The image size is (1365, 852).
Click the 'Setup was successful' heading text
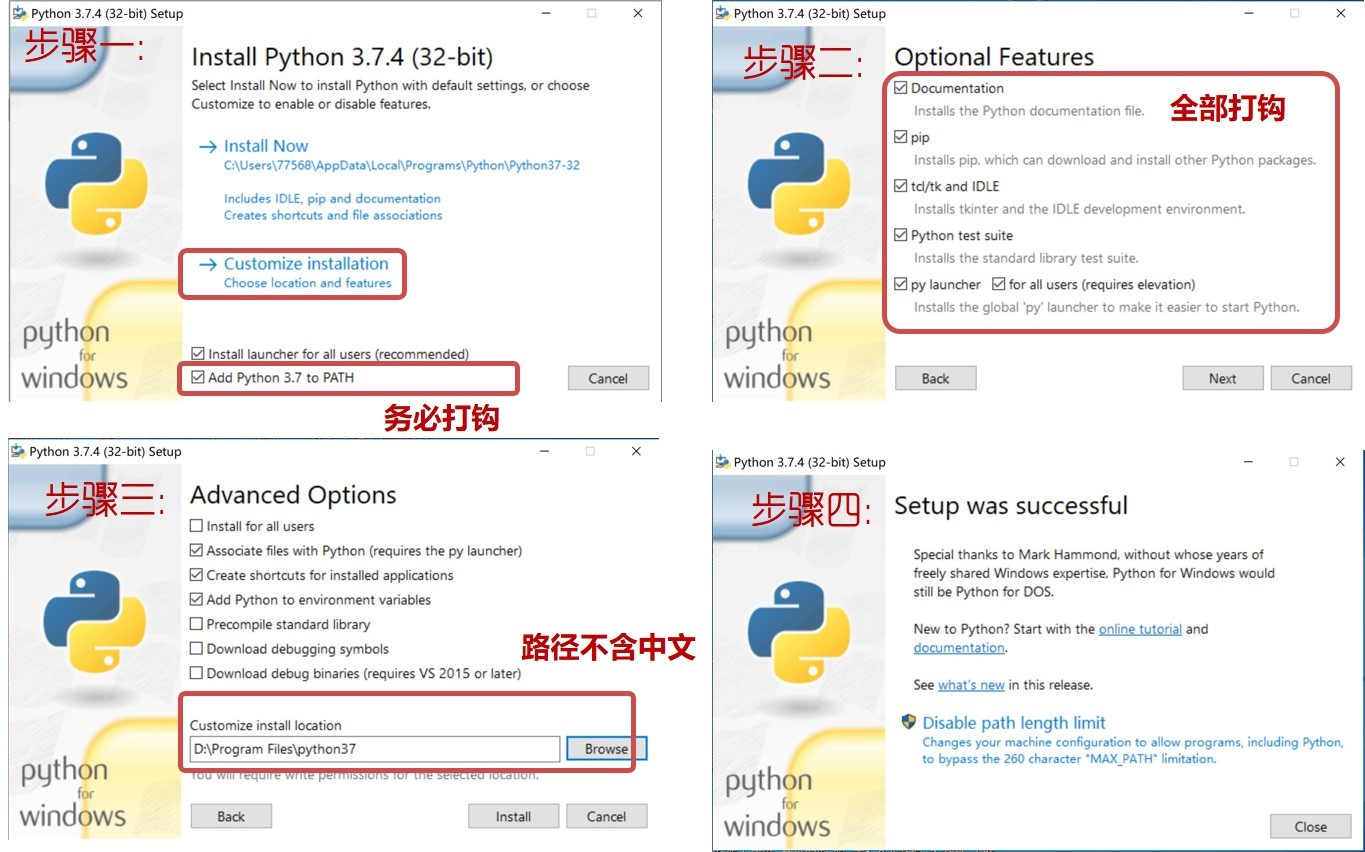(x=1011, y=505)
